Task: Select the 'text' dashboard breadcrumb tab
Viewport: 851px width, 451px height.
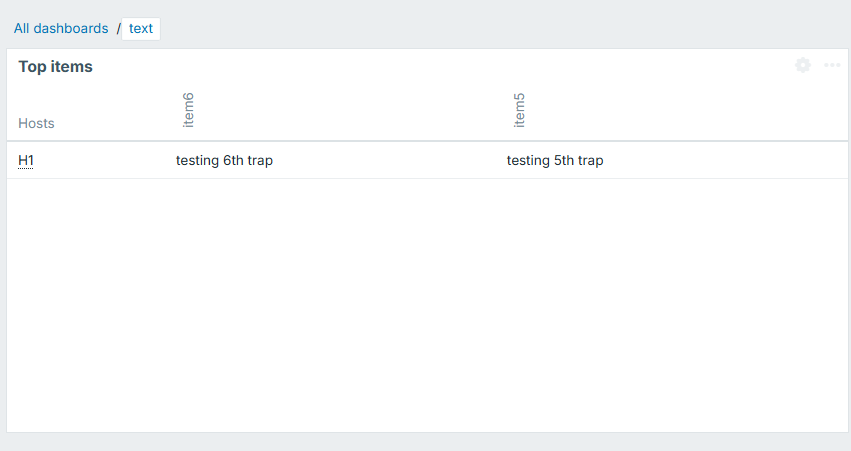Action: 141,28
